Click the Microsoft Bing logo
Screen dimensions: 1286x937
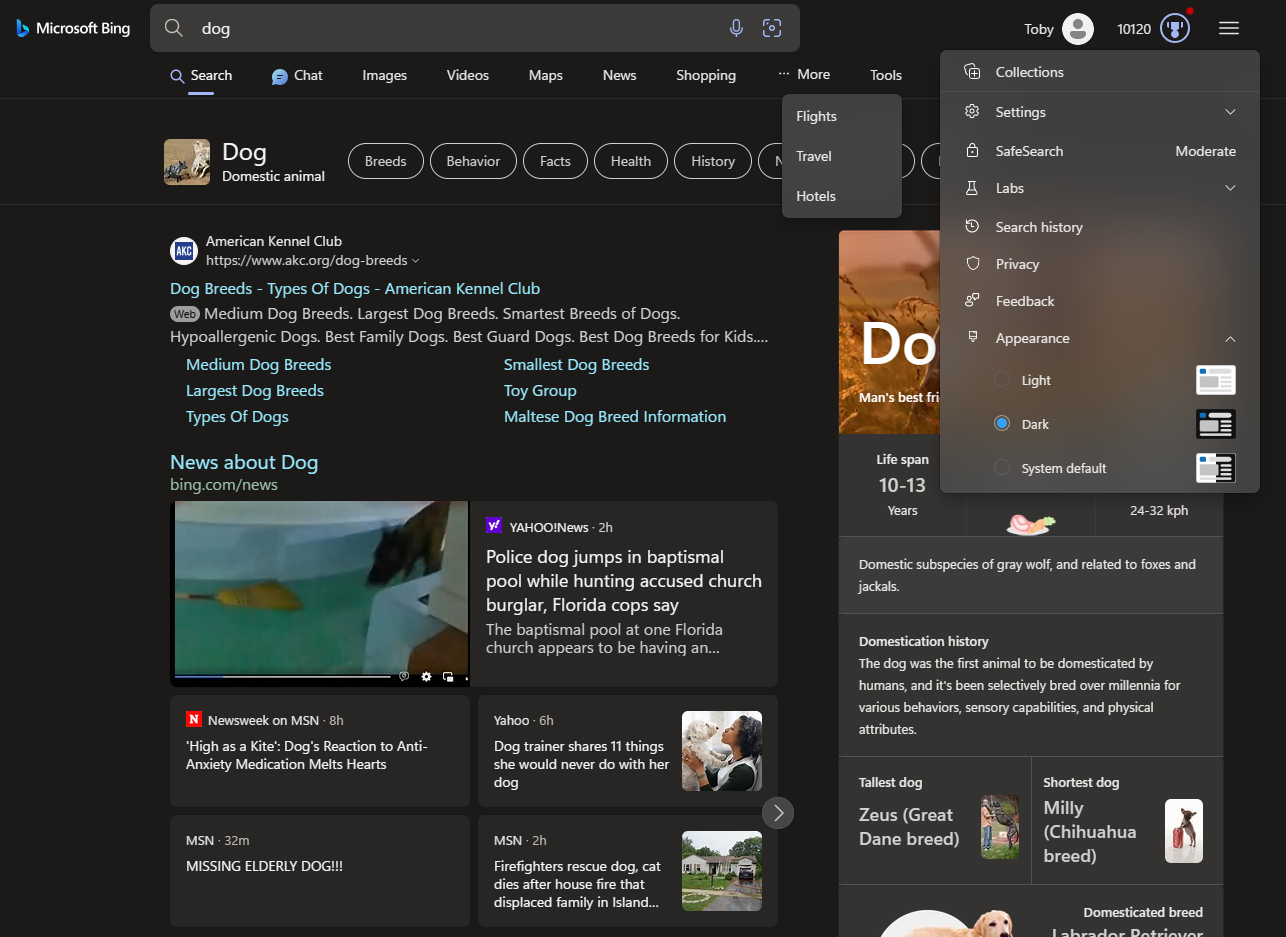click(73, 28)
